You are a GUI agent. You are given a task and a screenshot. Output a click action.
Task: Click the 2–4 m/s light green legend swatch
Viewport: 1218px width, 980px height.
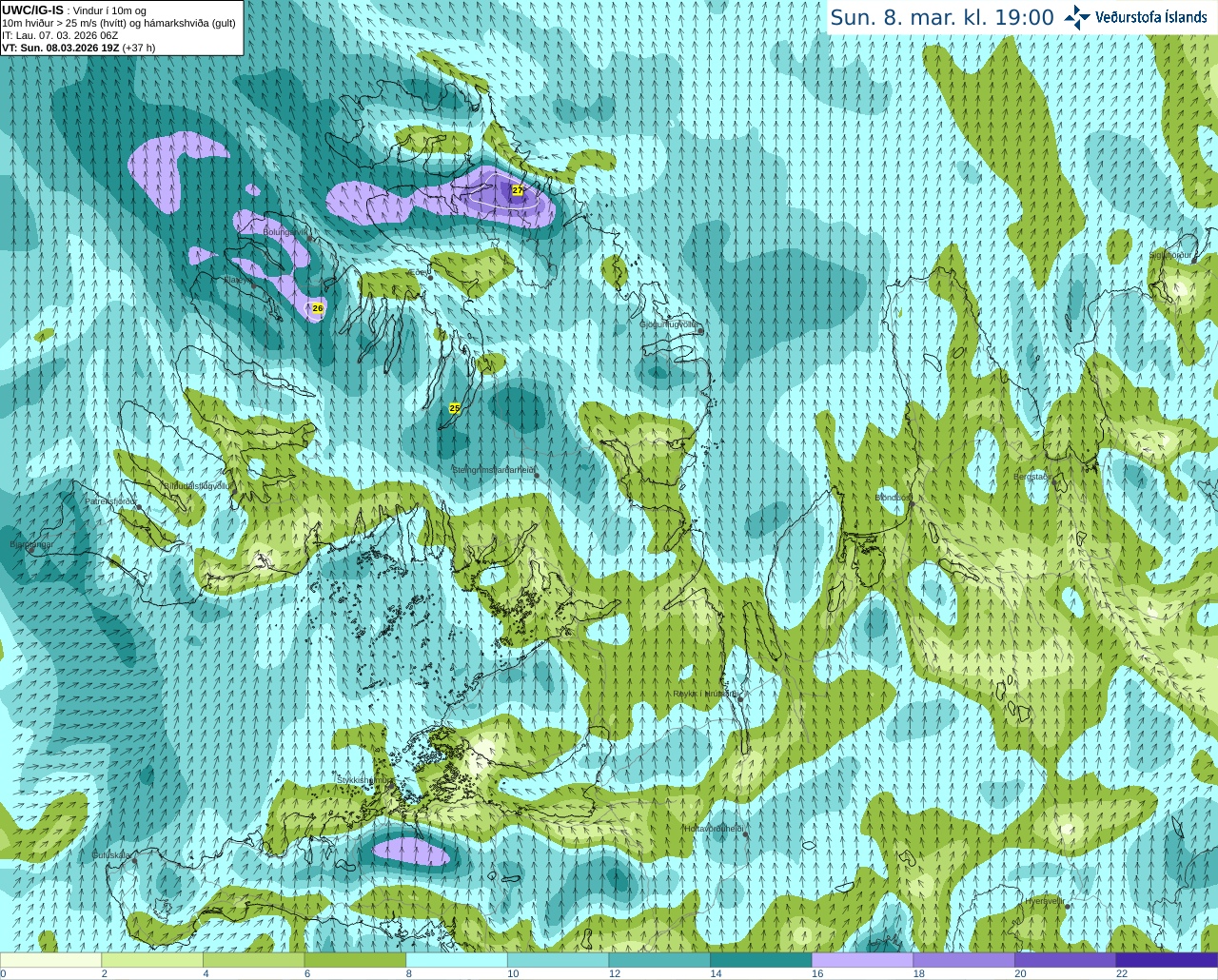152,960
